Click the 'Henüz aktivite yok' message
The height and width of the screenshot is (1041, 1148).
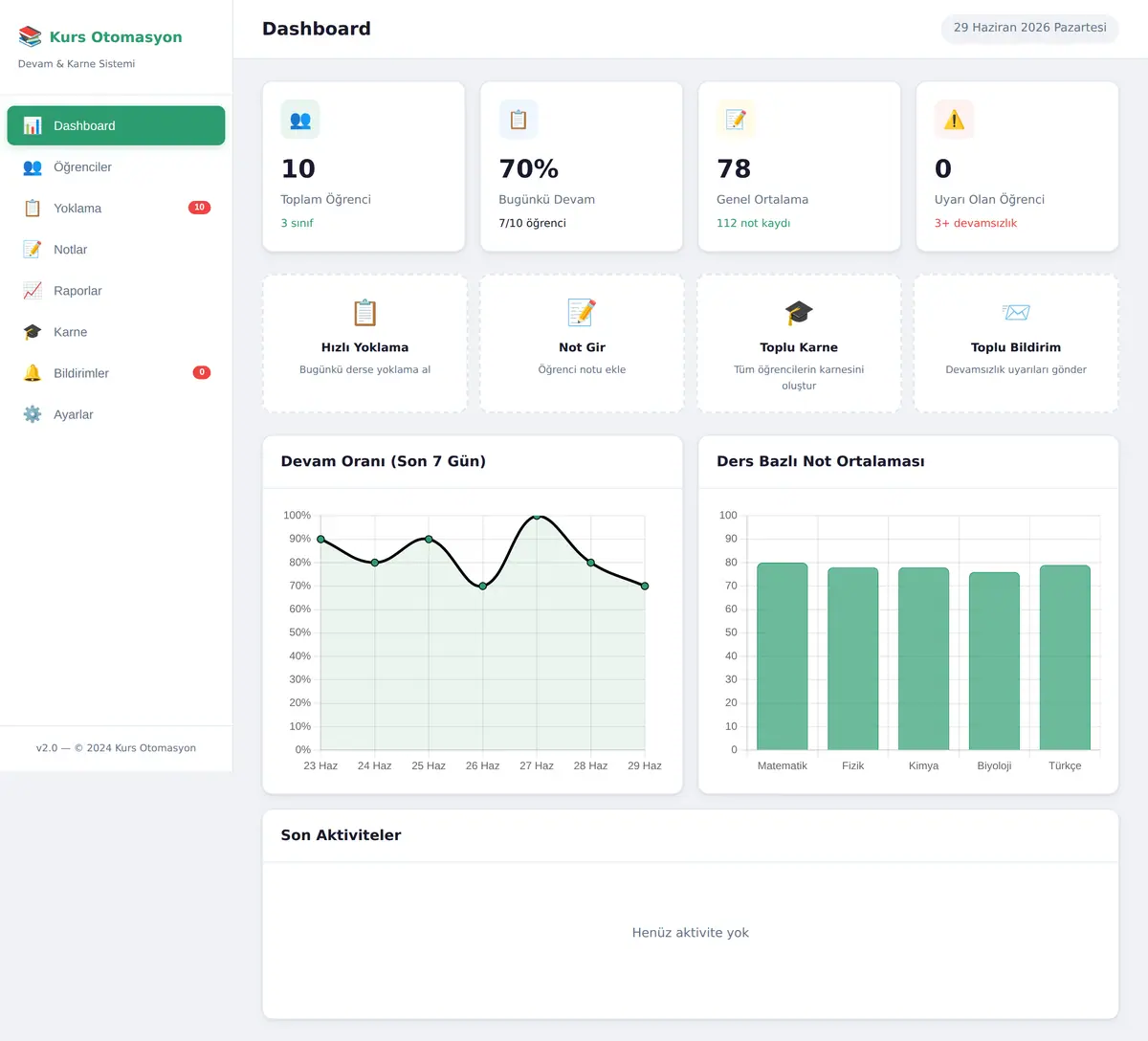point(691,933)
